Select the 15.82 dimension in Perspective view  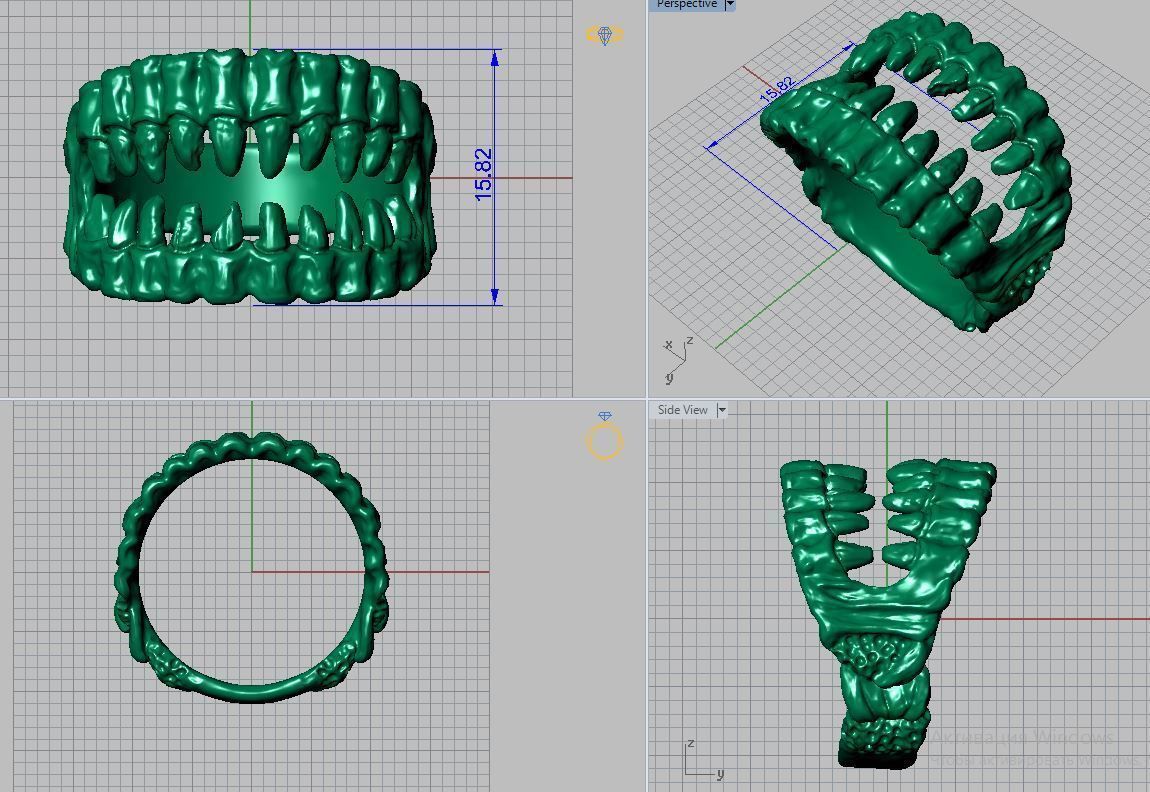777,90
